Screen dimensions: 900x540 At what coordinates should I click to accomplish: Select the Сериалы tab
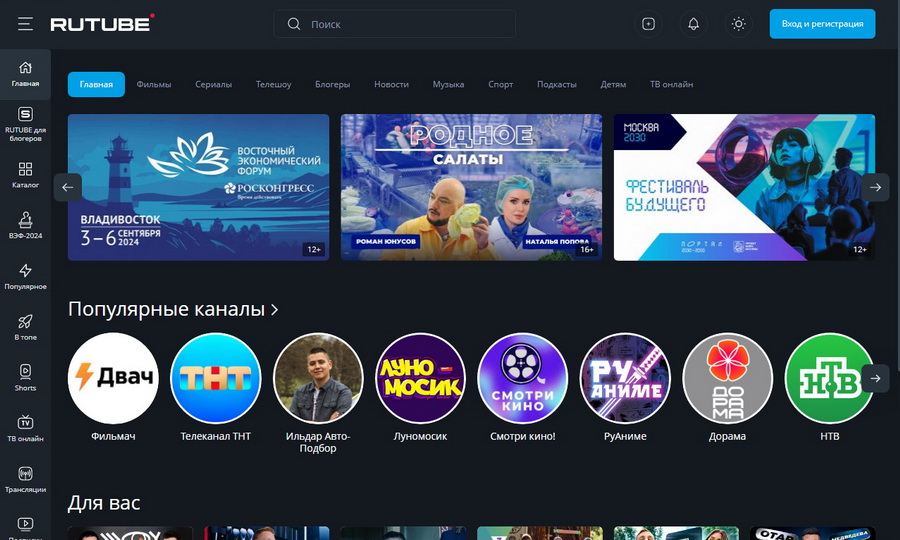[213, 85]
